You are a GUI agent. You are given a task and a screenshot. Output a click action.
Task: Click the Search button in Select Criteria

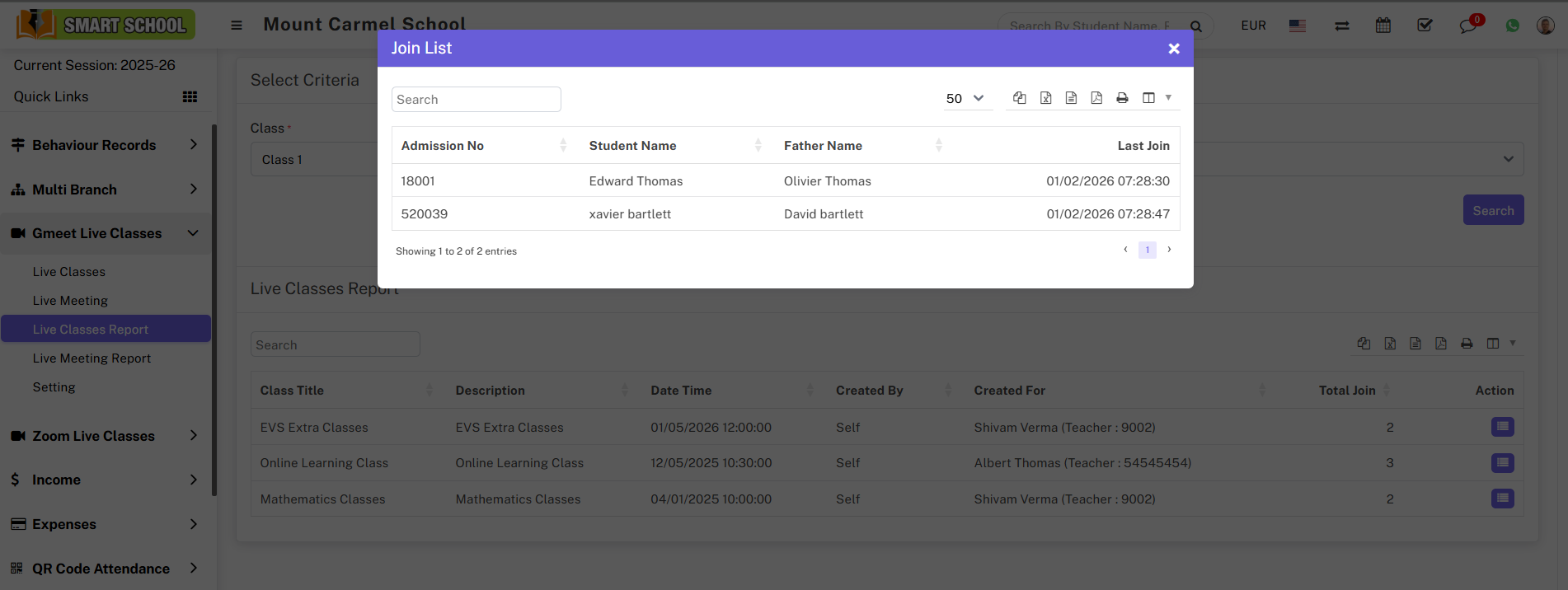[1493, 210]
